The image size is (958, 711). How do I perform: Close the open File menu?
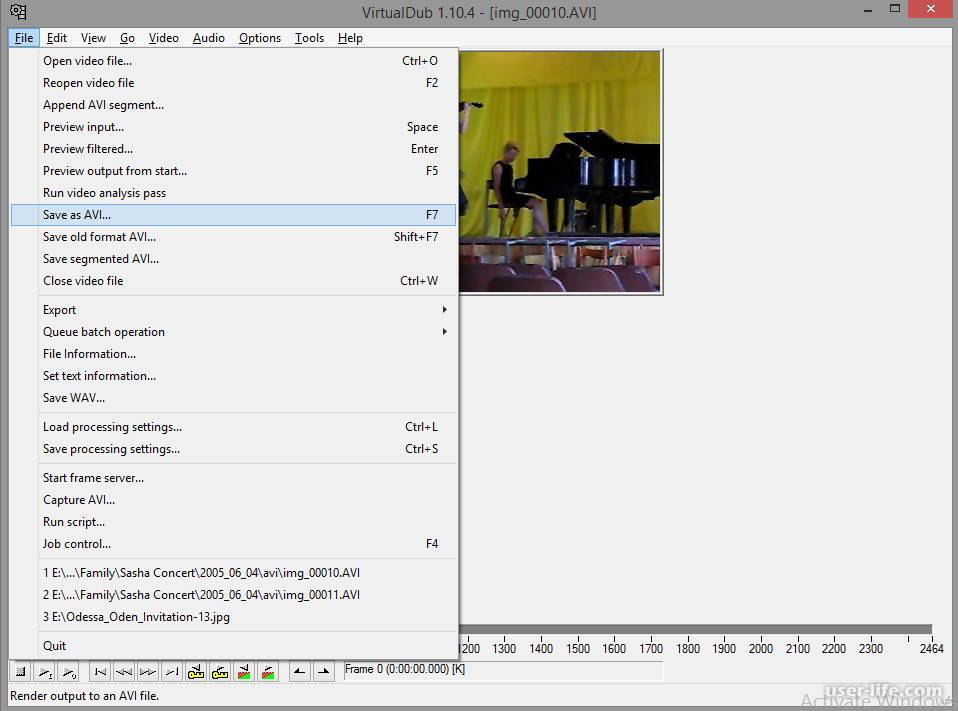24,38
